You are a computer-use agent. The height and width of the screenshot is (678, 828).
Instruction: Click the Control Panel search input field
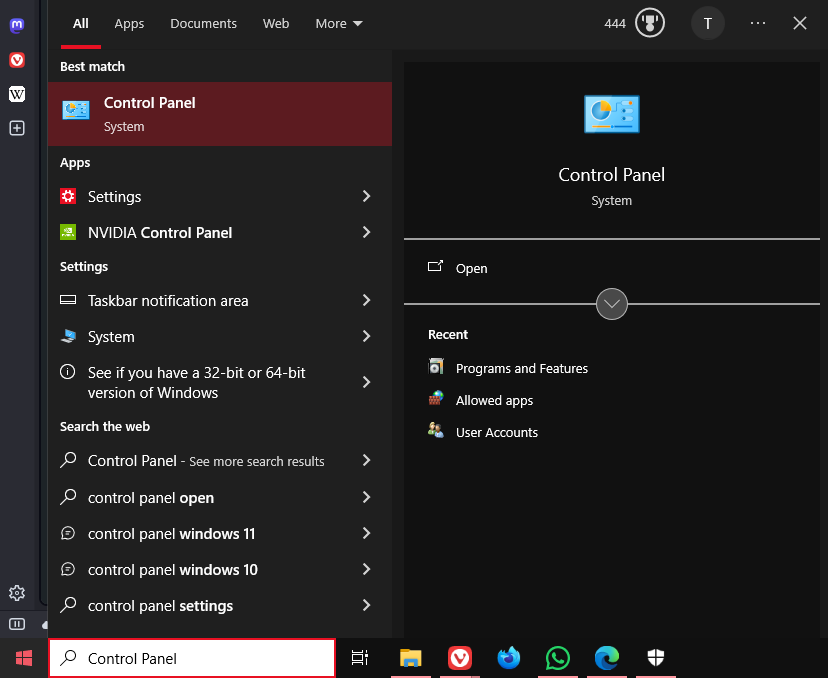(192, 657)
